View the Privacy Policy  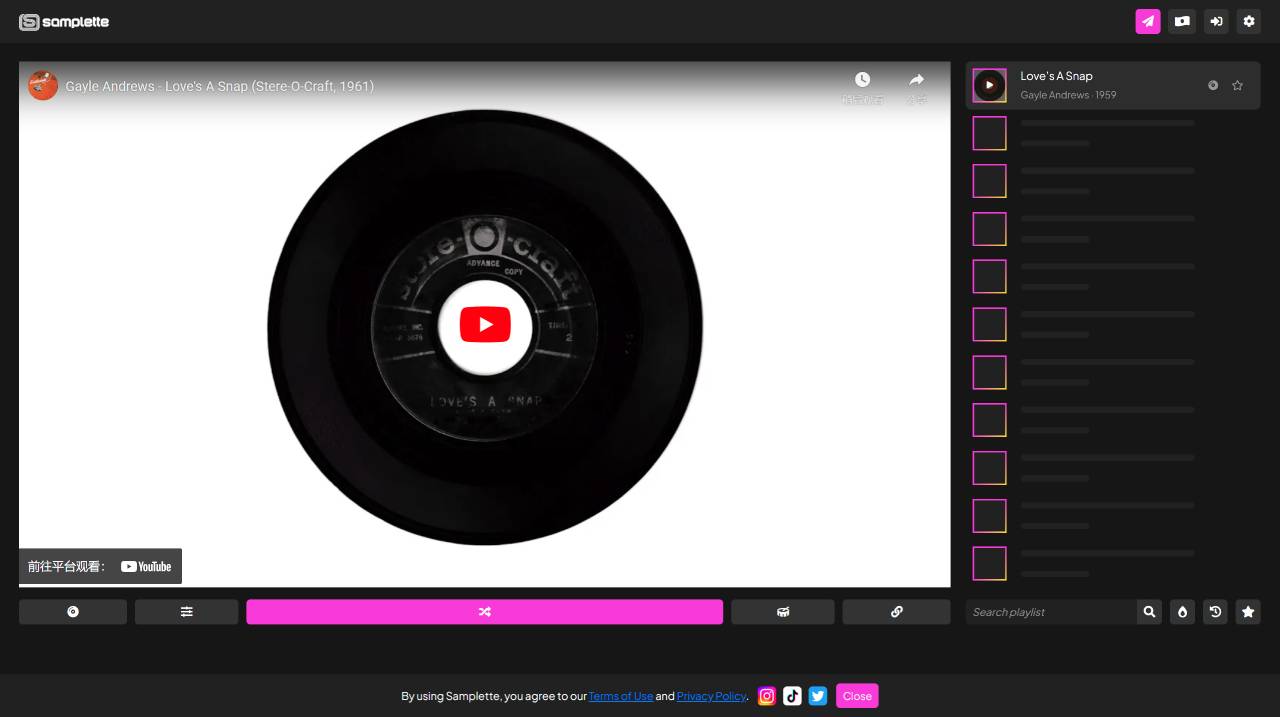[711, 696]
